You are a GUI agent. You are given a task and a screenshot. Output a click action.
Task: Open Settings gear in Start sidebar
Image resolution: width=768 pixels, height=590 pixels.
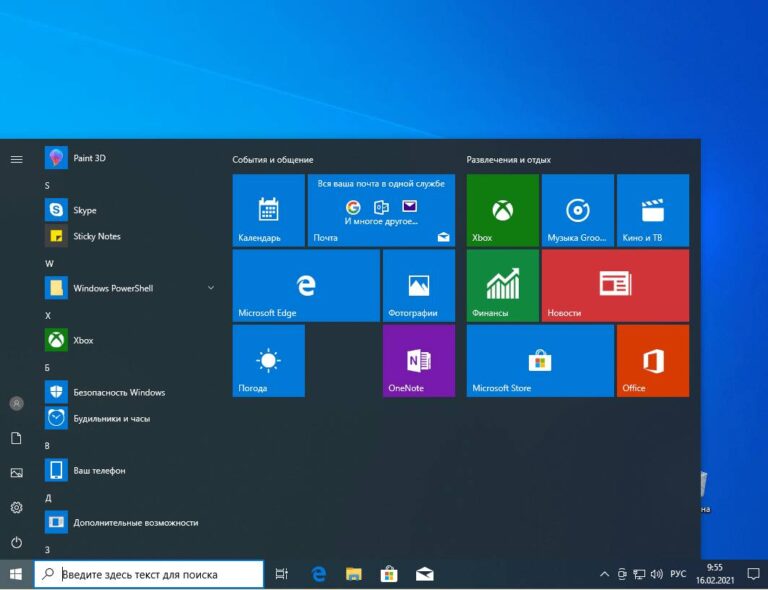pyautogui.click(x=17, y=508)
